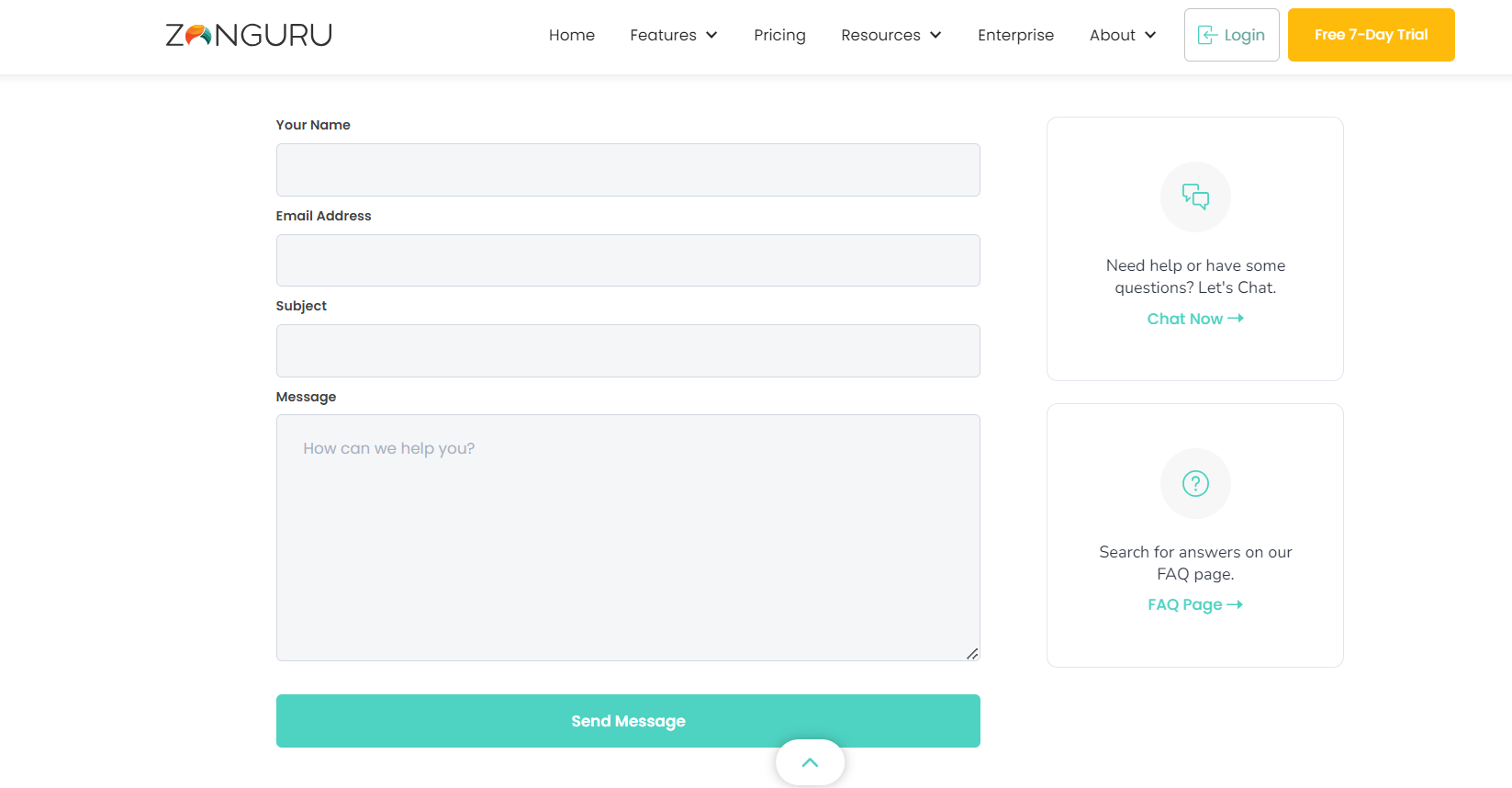1512x788 pixels.
Task: Click the ZonGuru logo
Action: [249, 35]
